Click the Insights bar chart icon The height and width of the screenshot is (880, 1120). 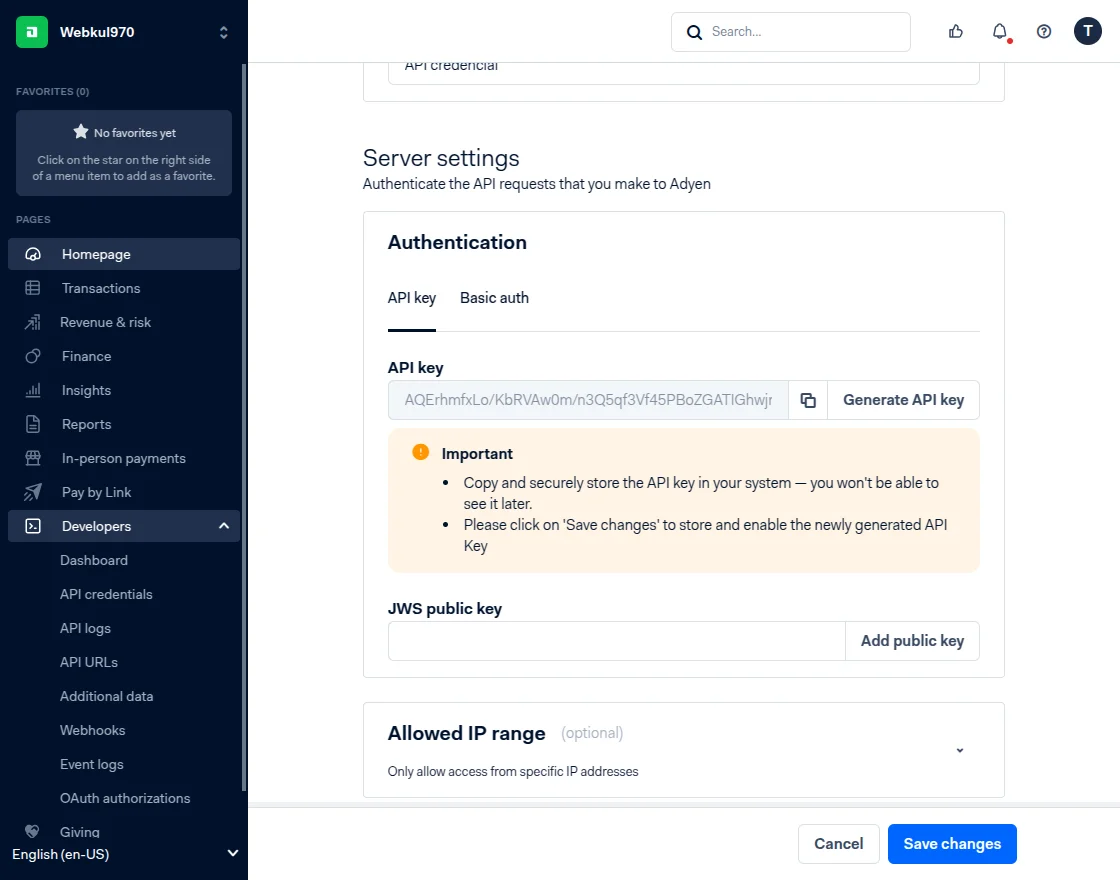point(33,390)
